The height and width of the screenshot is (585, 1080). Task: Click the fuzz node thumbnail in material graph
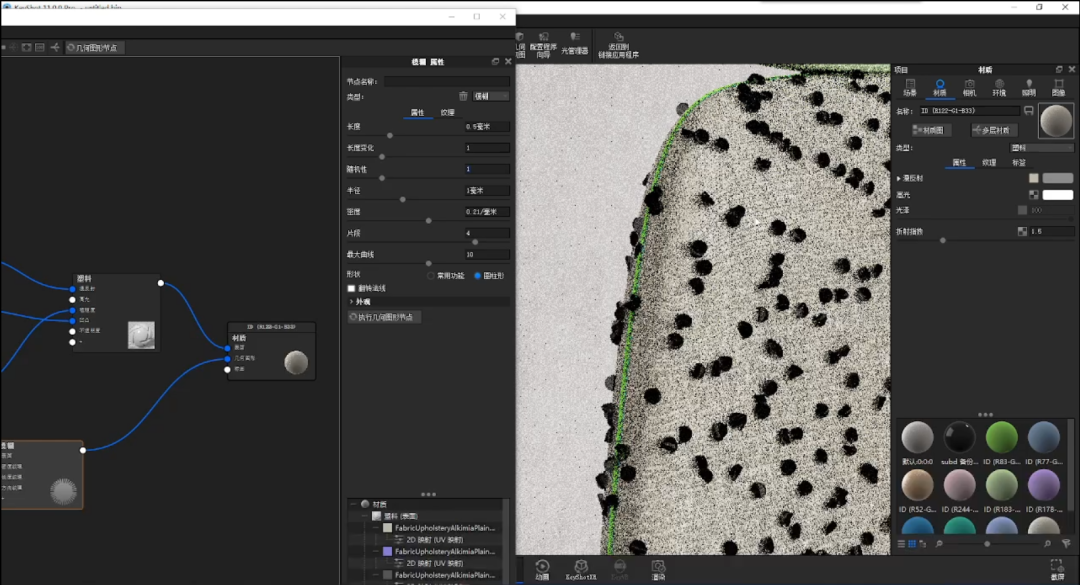click(63, 491)
